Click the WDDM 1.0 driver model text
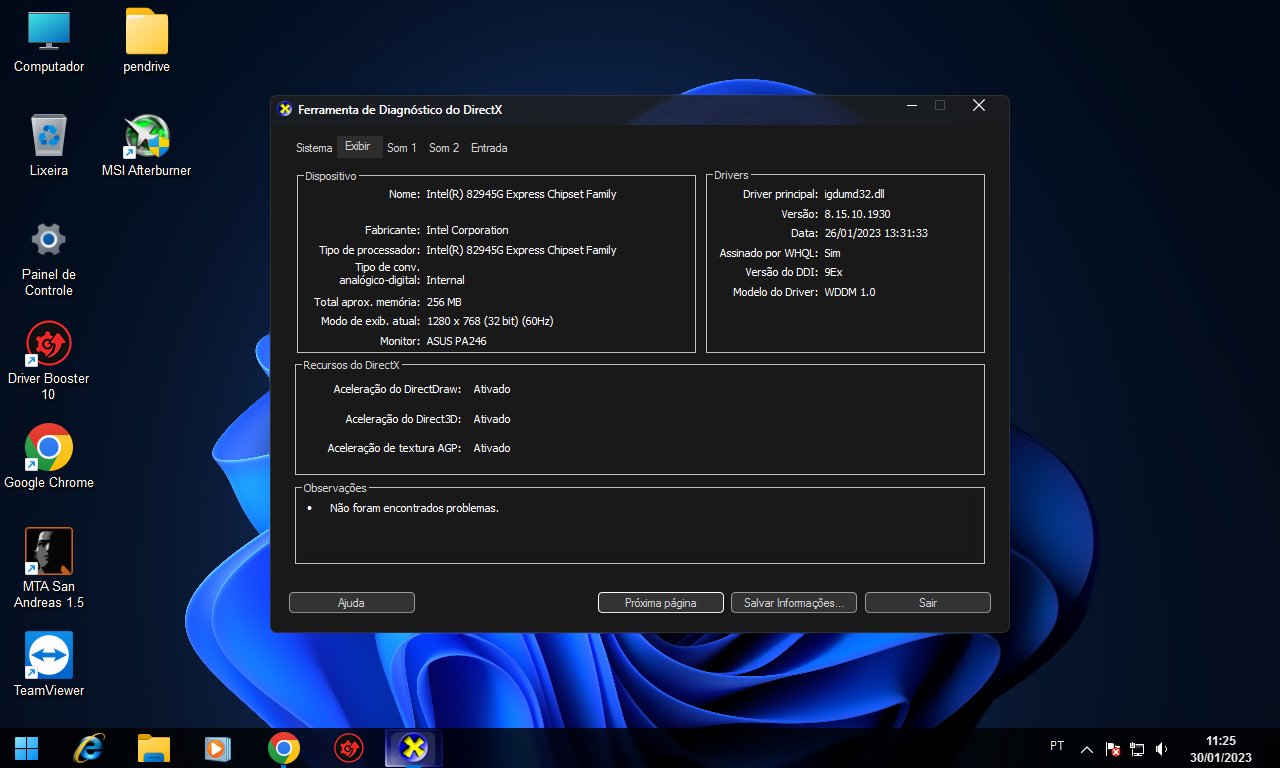Viewport: 1280px width, 768px height. 849,292
